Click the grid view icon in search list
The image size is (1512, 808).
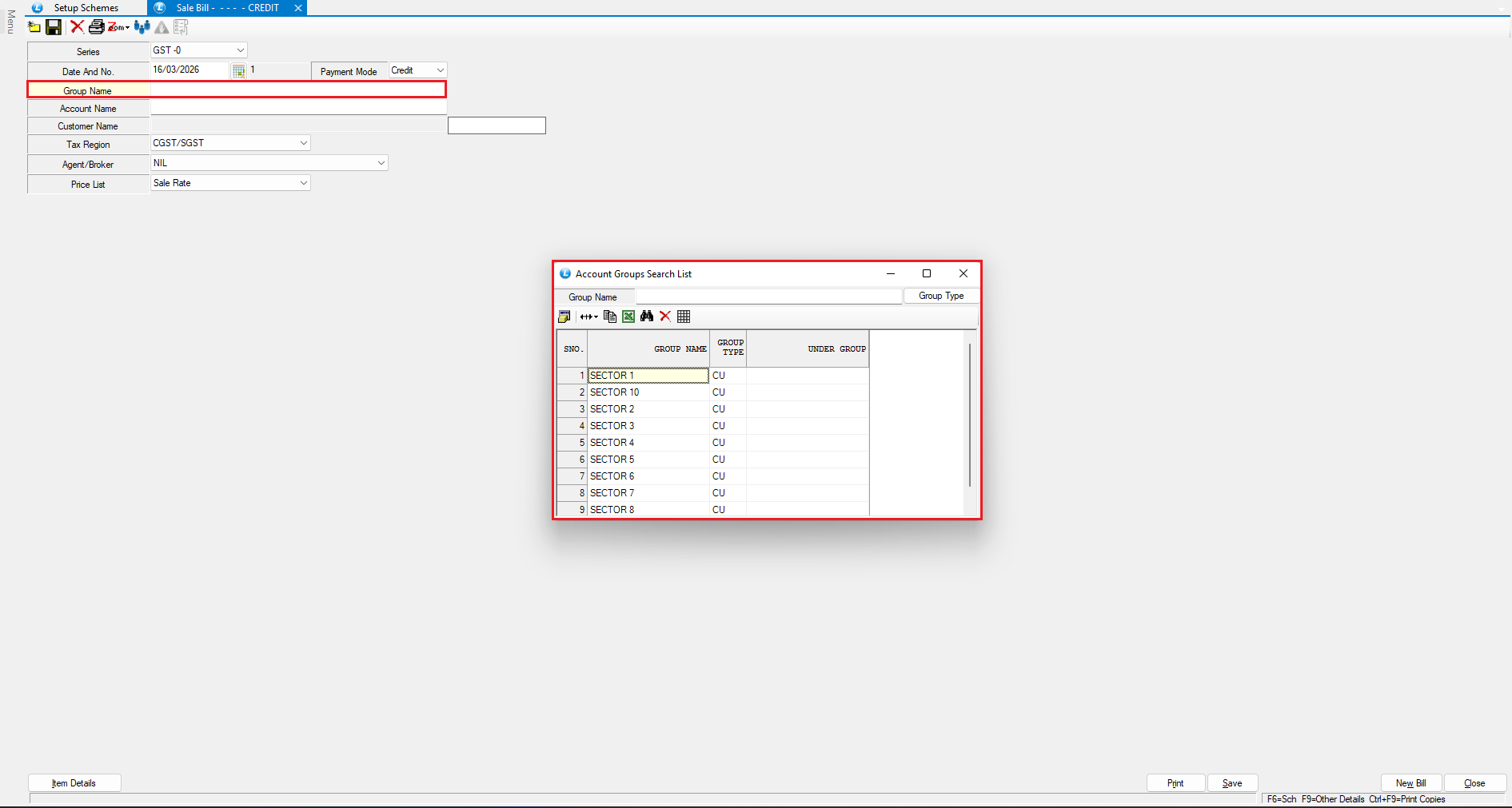(684, 316)
